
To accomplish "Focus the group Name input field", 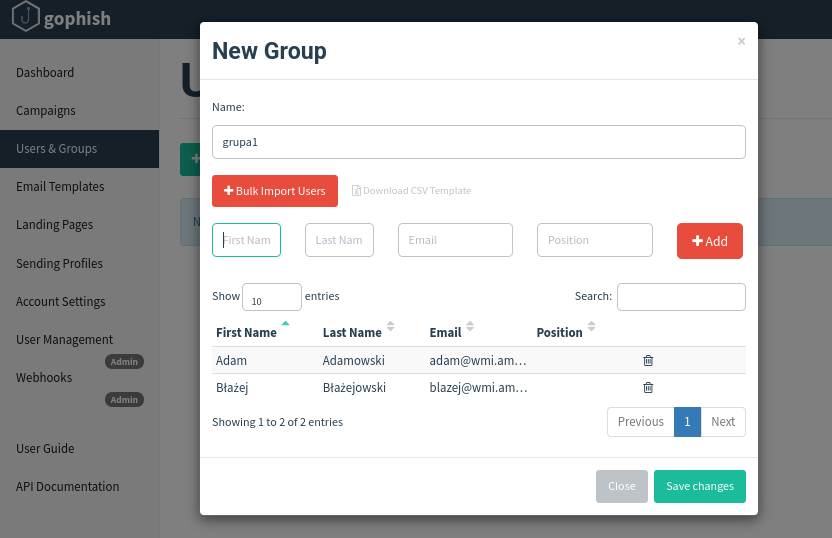I will click(478, 142).
